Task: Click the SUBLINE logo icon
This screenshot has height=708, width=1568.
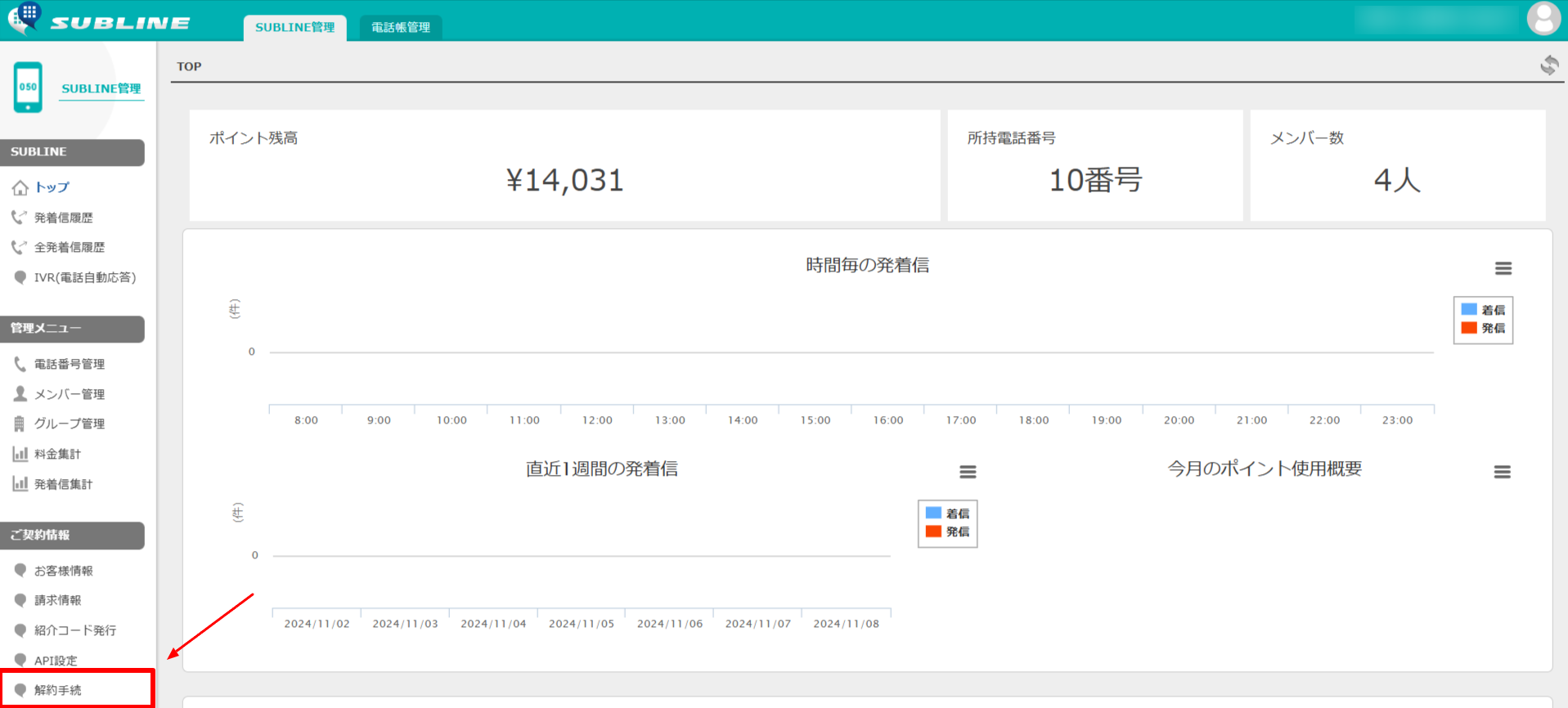Action: (24, 18)
